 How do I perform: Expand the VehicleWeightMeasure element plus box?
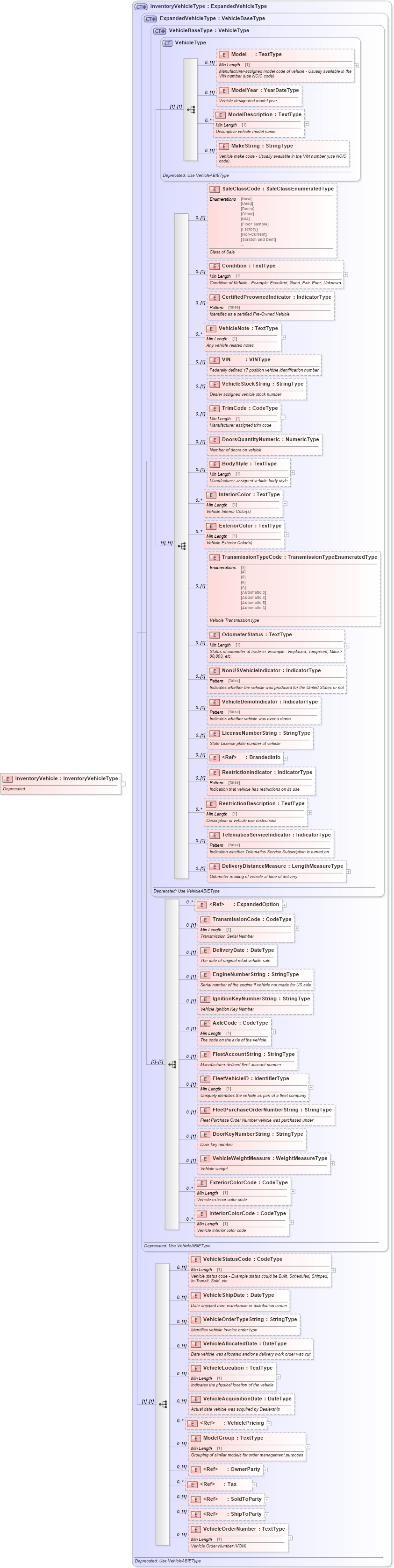pos(332,1164)
